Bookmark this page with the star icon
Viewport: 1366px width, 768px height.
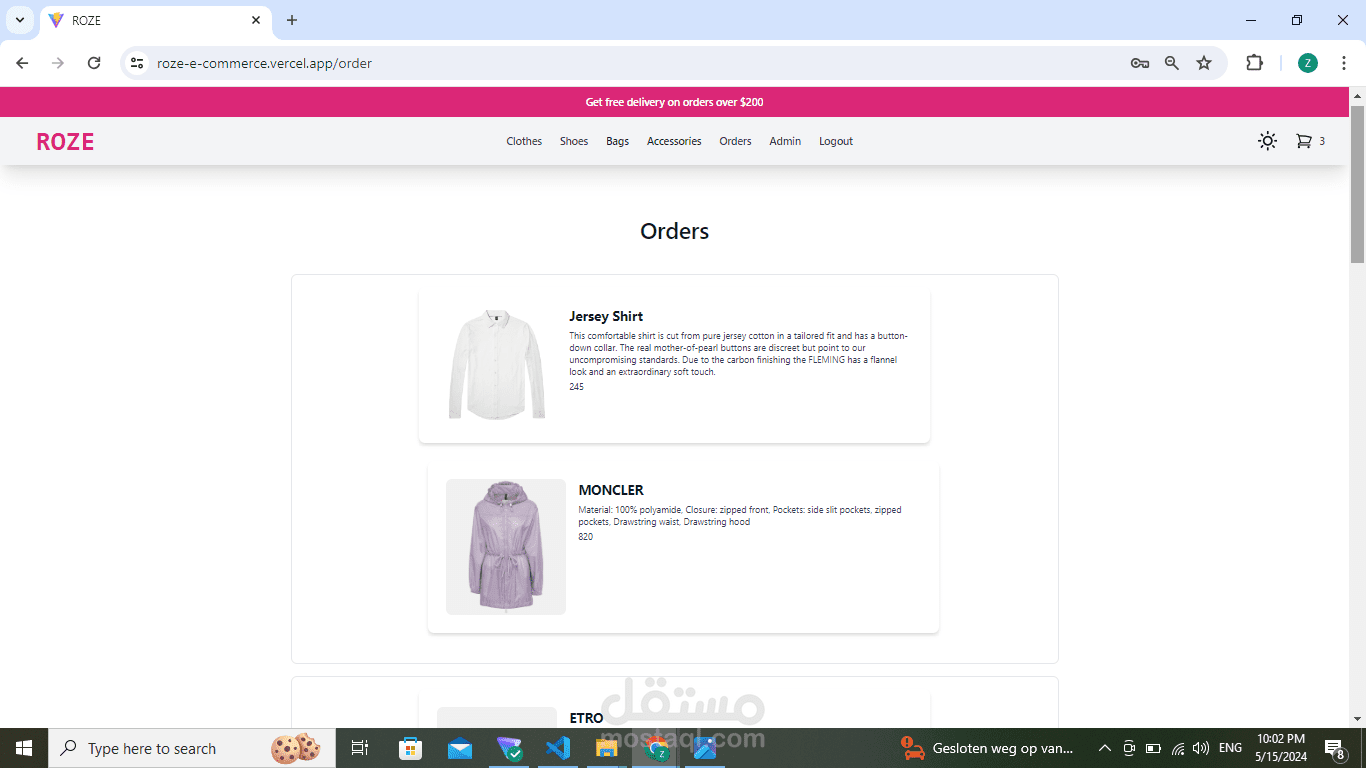(x=1204, y=63)
